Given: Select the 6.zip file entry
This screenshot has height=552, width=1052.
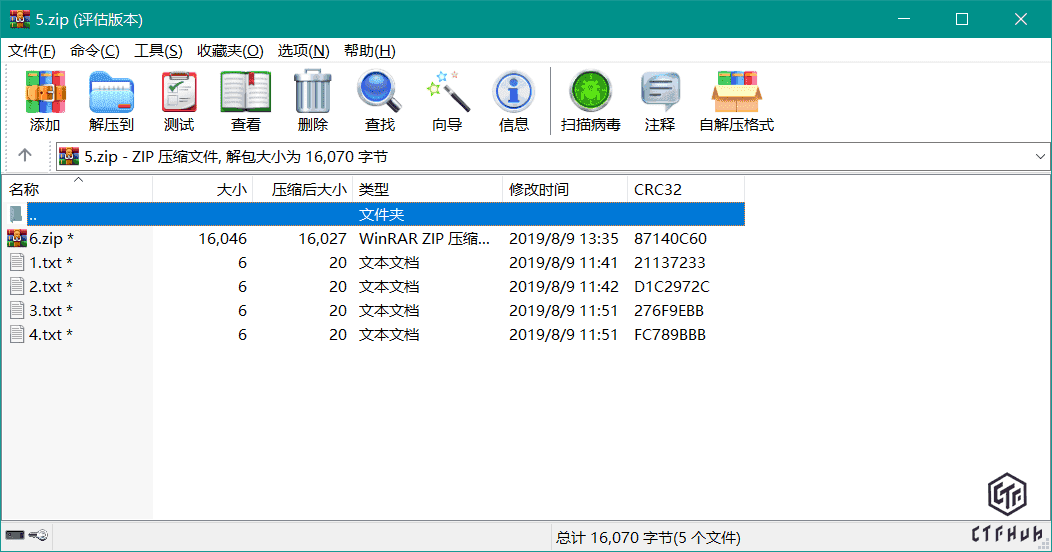Looking at the screenshot, I should pos(45,239).
